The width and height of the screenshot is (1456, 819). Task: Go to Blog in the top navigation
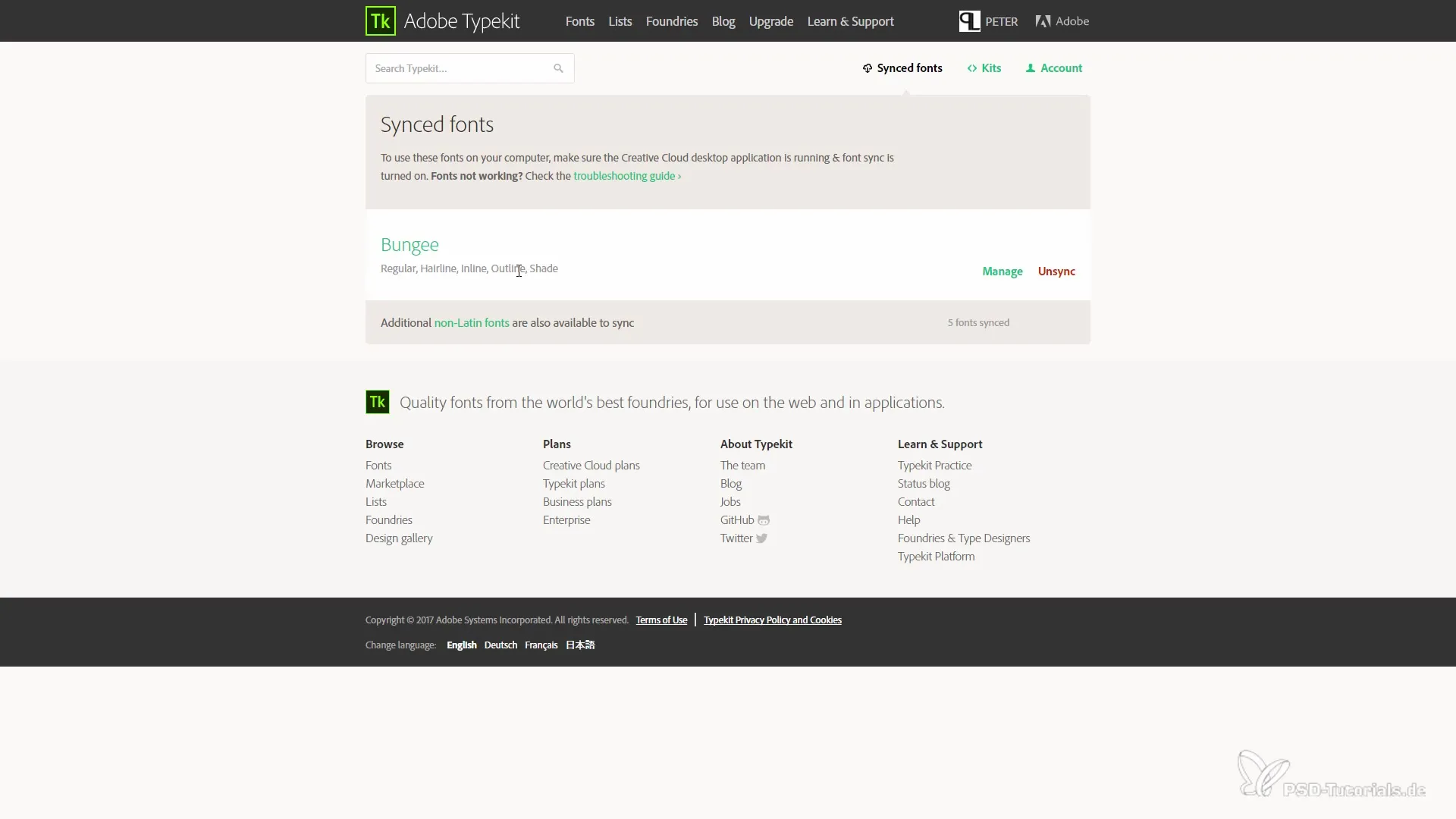723,21
